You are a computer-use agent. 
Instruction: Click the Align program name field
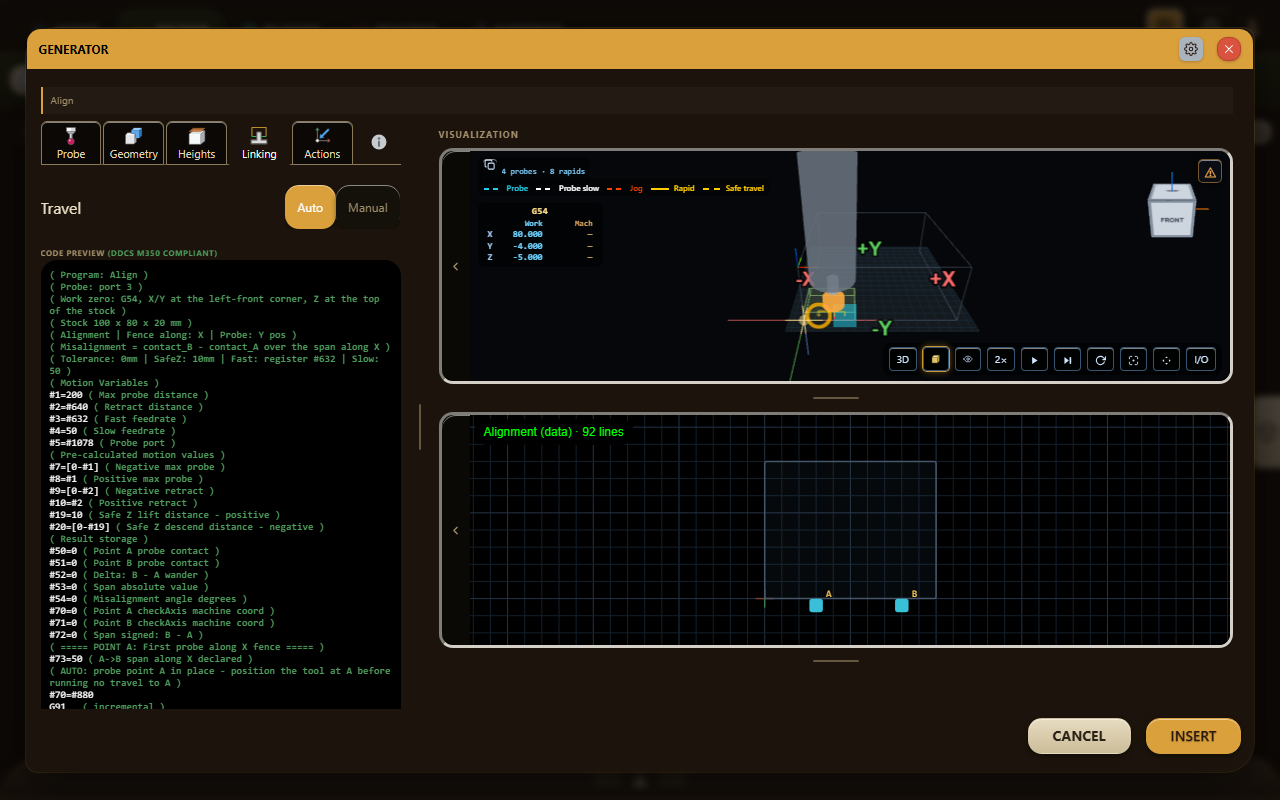coord(637,100)
